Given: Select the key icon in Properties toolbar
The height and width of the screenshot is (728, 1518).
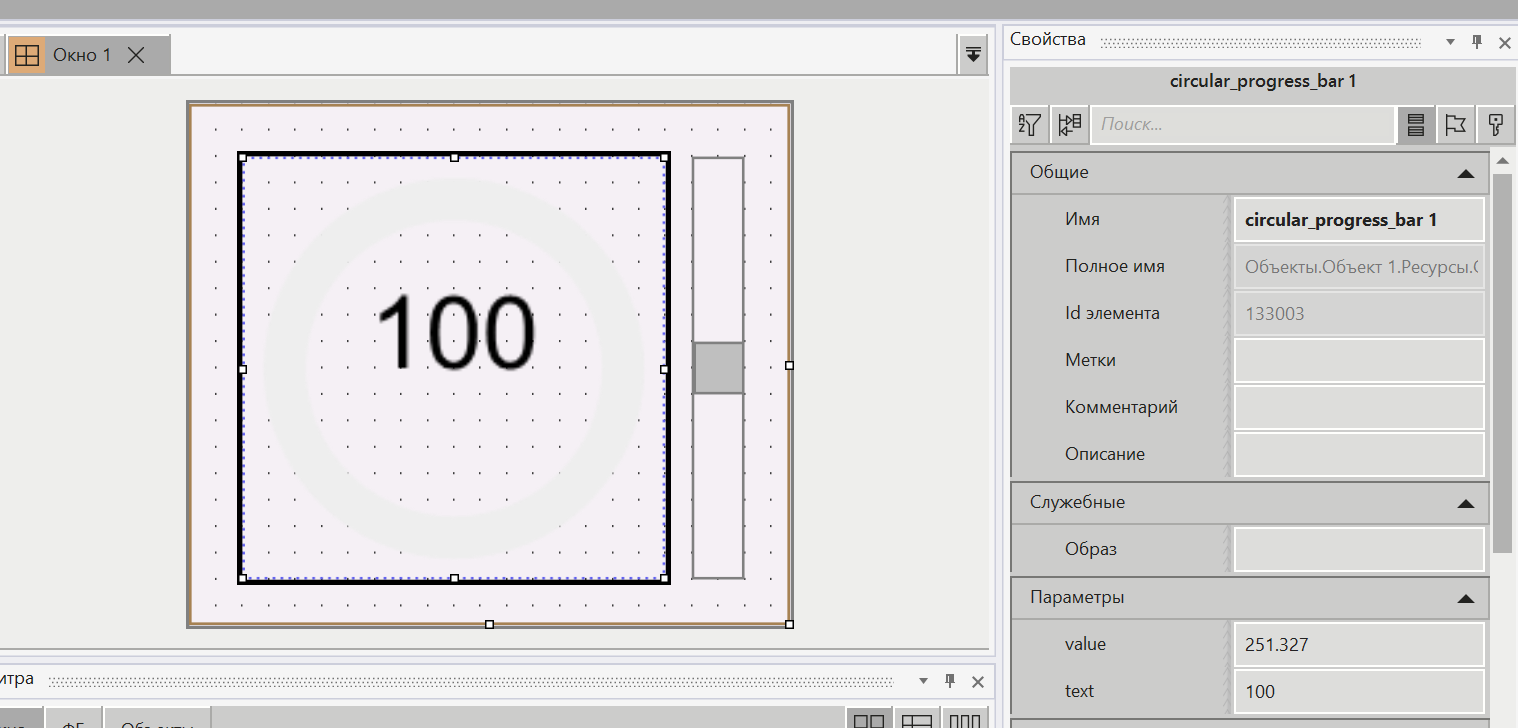Looking at the screenshot, I should pyautogui.click(x=1495, y=125).
